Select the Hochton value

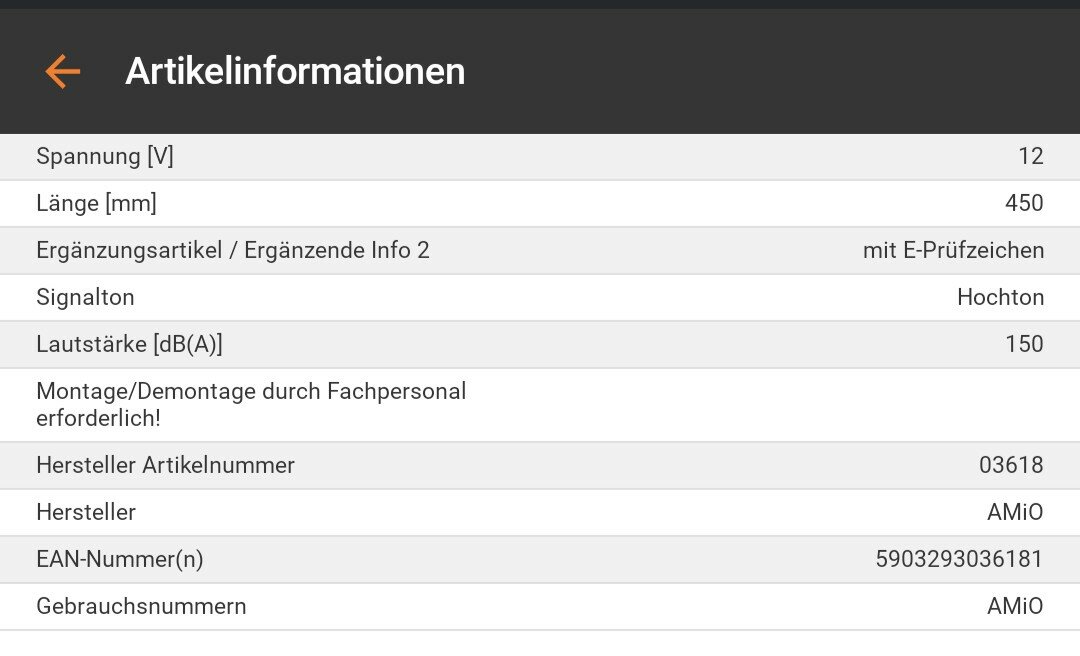(1000, 297)
